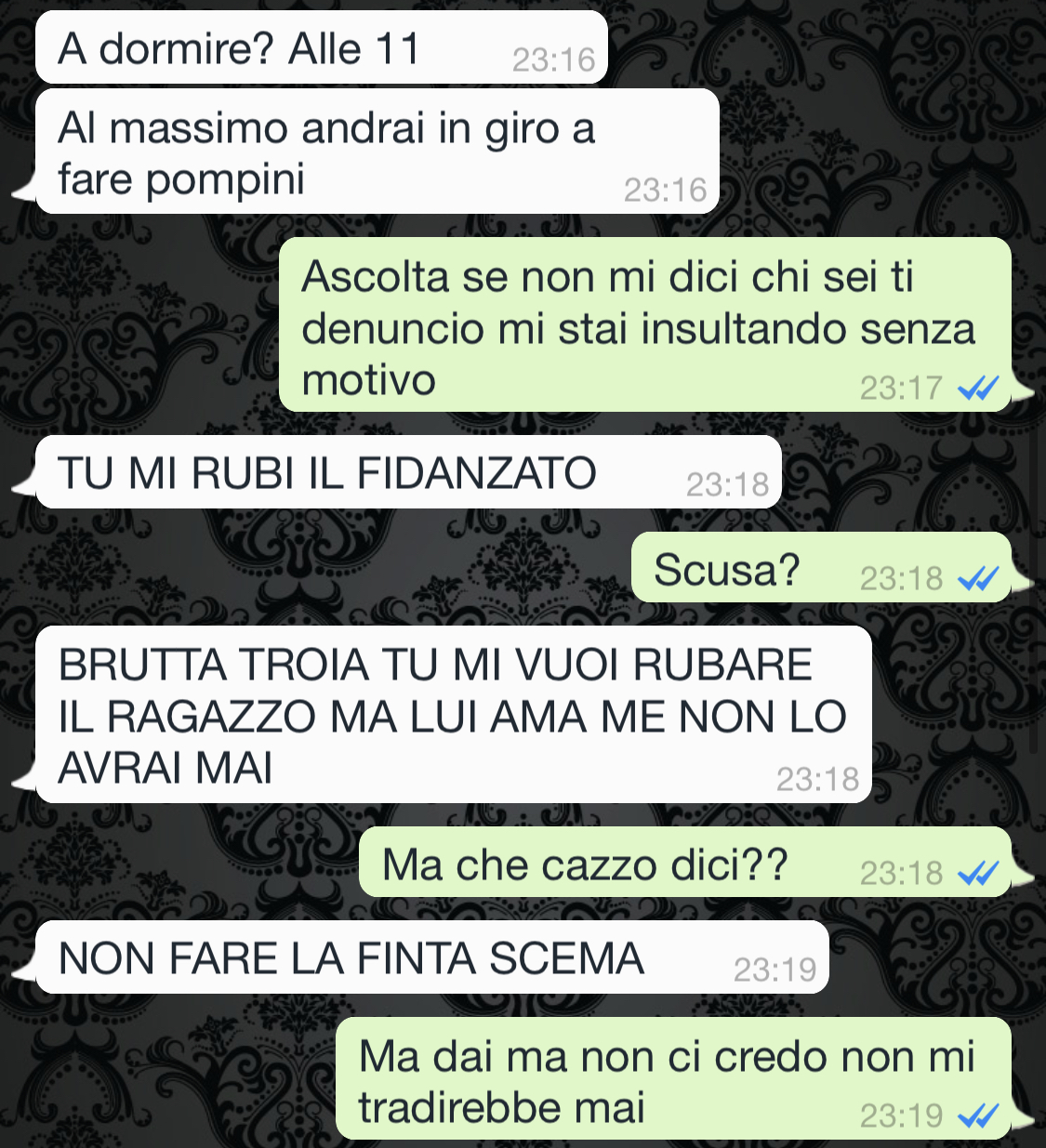Click the 23:16 timestamp on 'A dormire?' message
Viewport: 1046px width, 1148px height.
coord(553,60)
